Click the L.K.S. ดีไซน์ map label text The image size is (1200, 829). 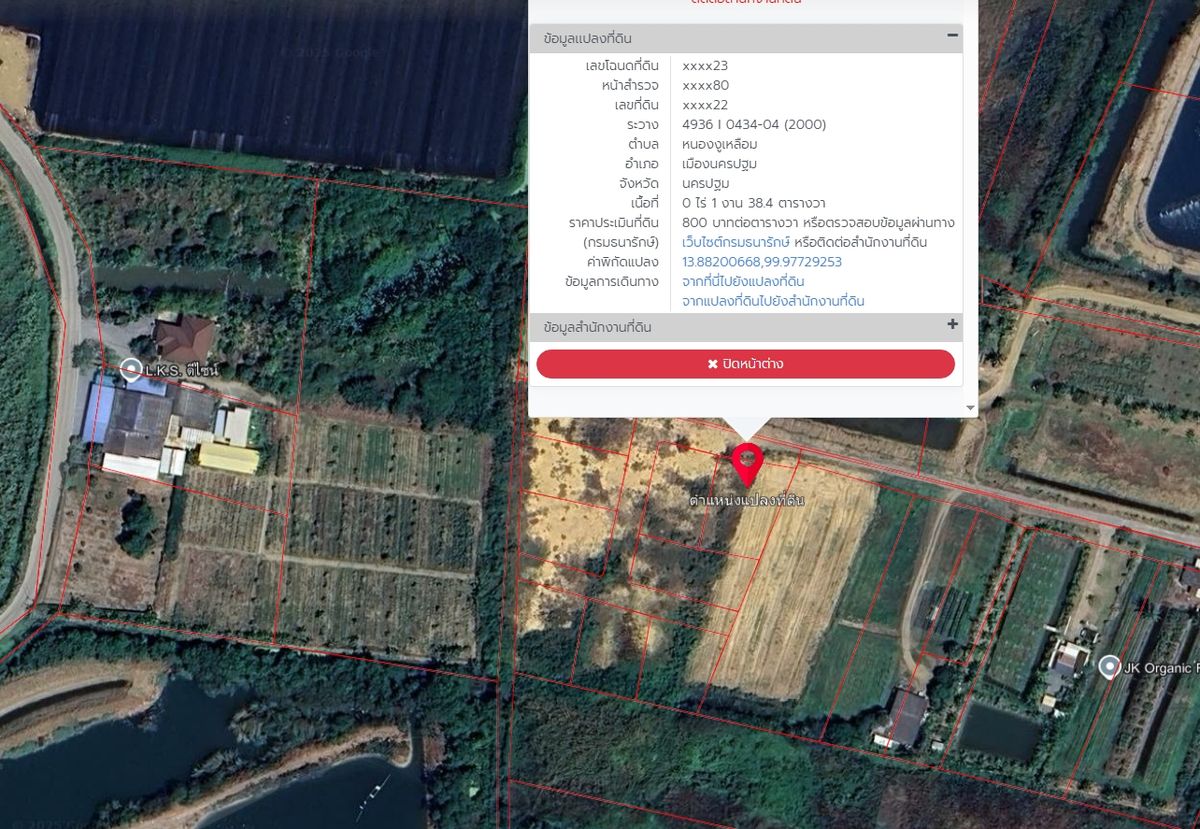point(181,371)
